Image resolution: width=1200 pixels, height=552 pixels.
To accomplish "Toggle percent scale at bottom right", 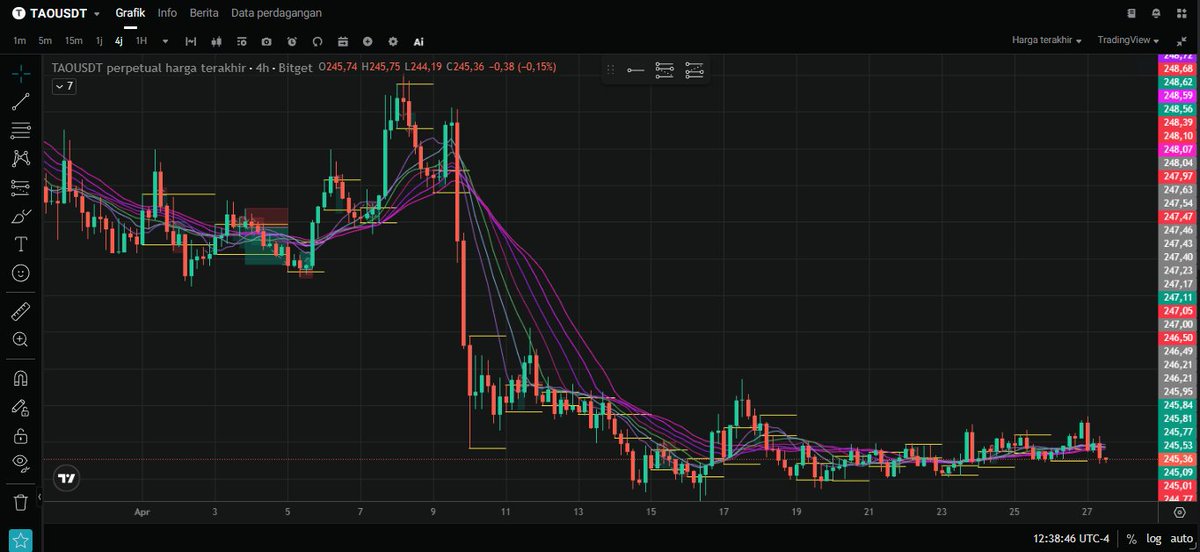I will coord(1131,539).
